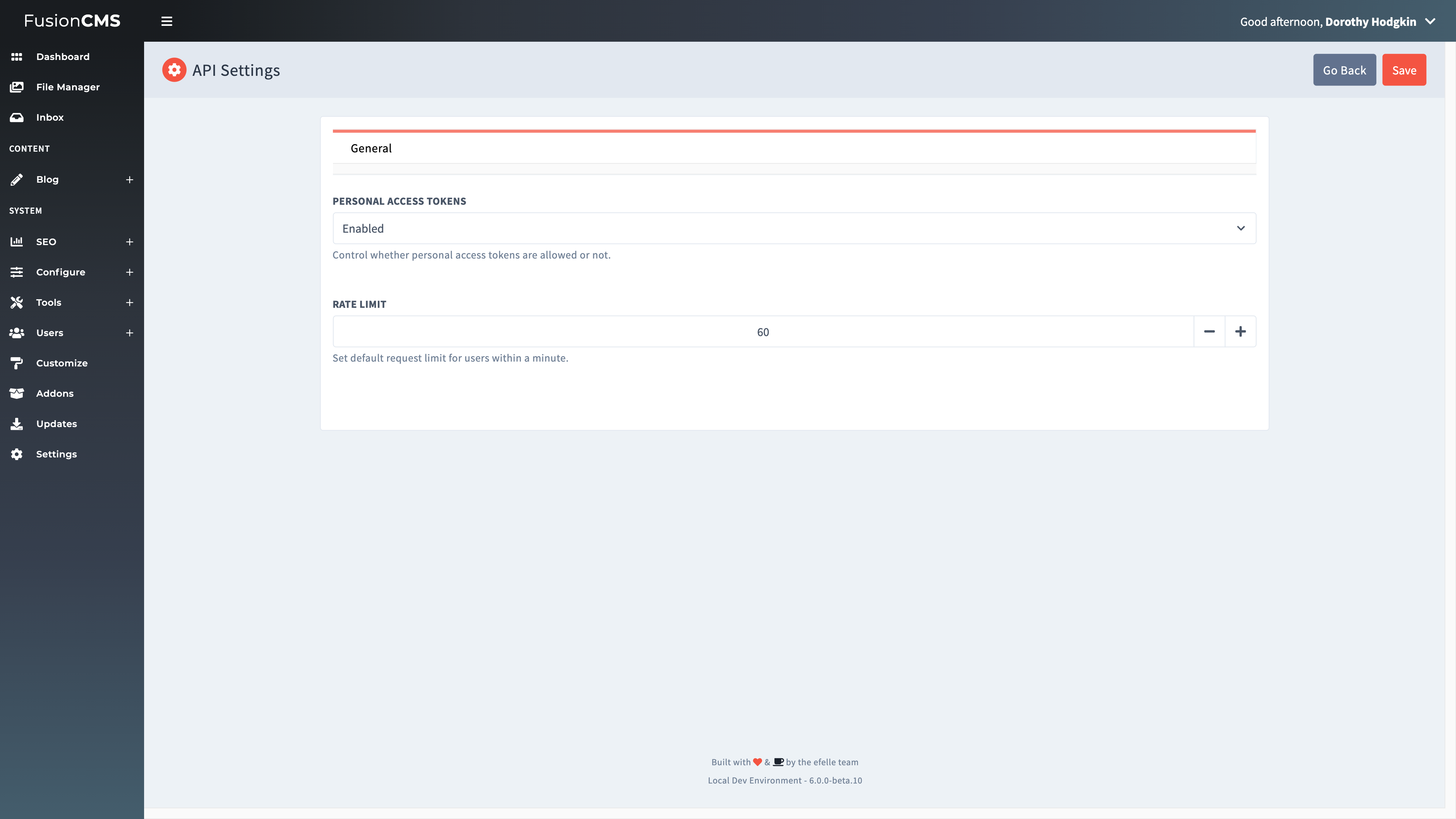This screenshot has height=819, width=1456.
Task: Select the General tab
Action: [371, 148]
